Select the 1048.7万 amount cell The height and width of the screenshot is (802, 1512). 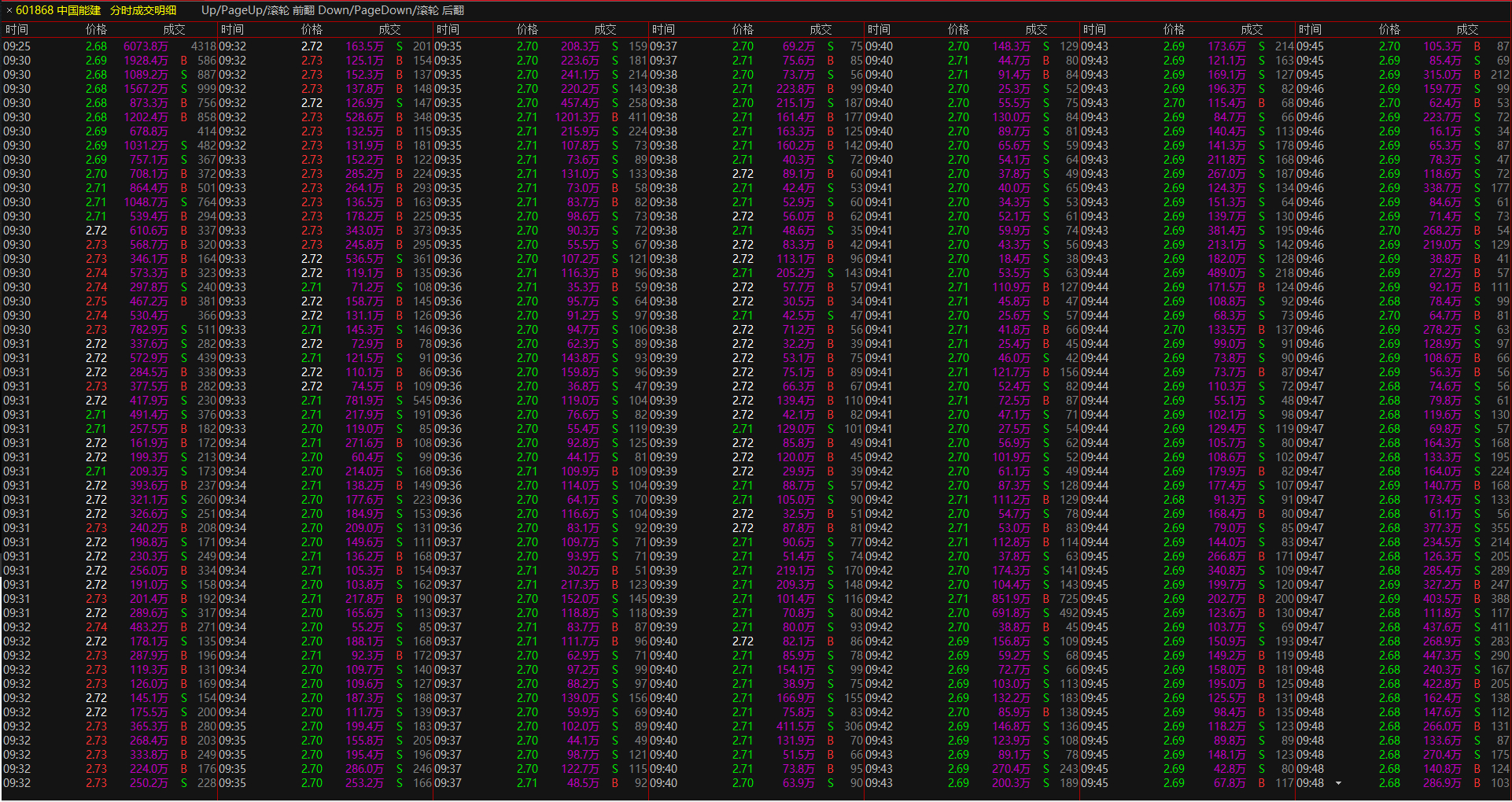146,202
